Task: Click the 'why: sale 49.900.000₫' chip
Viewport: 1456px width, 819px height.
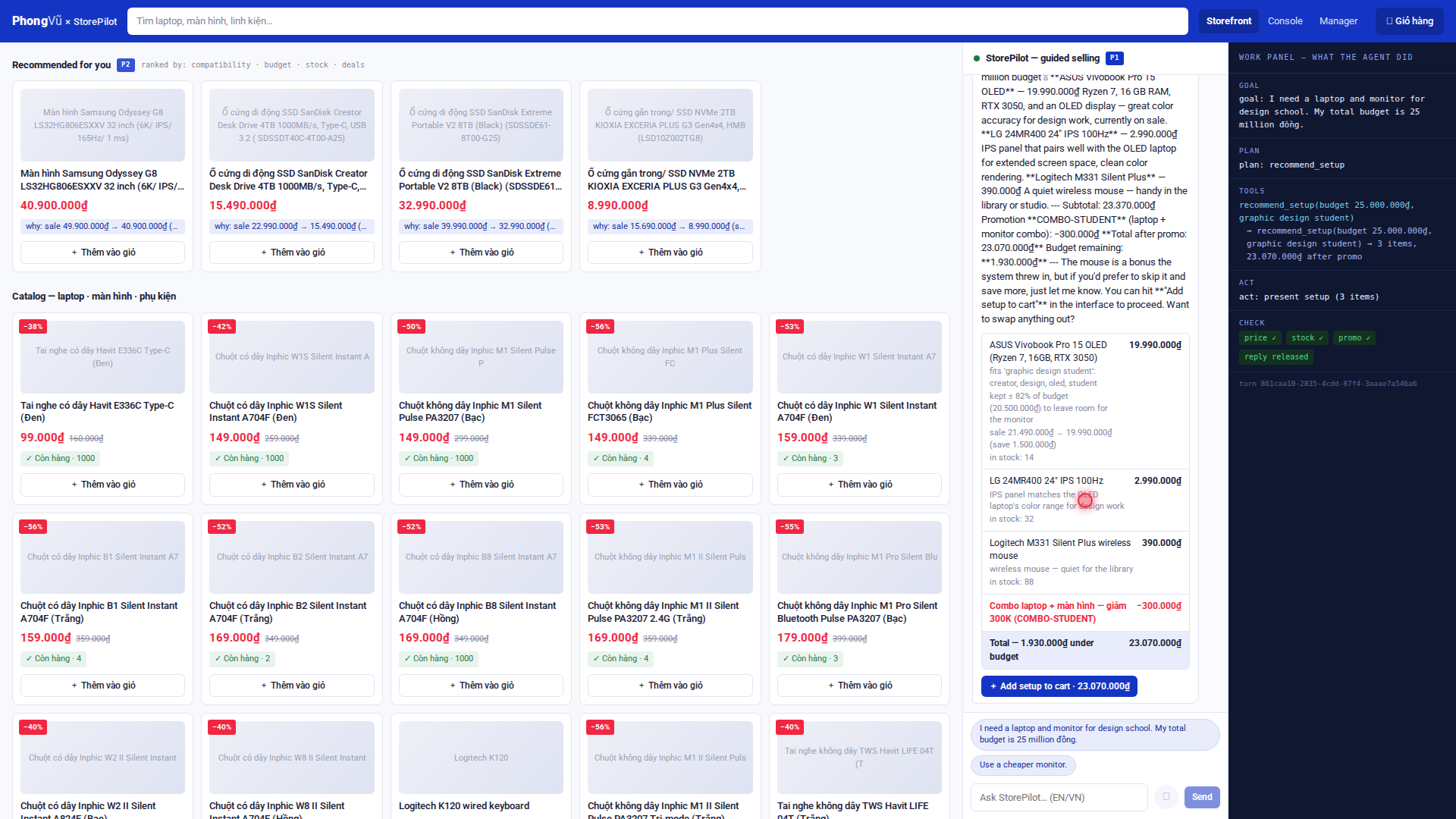Action: 102,226
